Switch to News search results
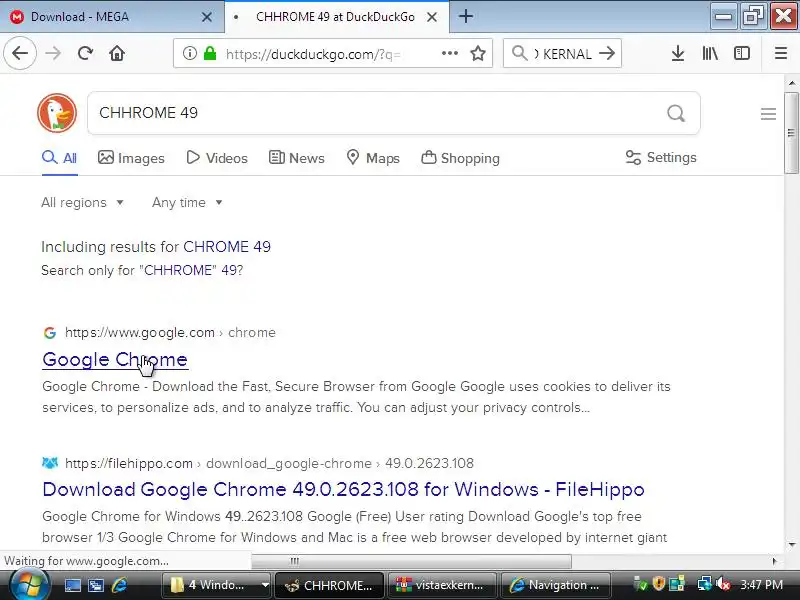 pyautogui.click(x=296, y=158)
